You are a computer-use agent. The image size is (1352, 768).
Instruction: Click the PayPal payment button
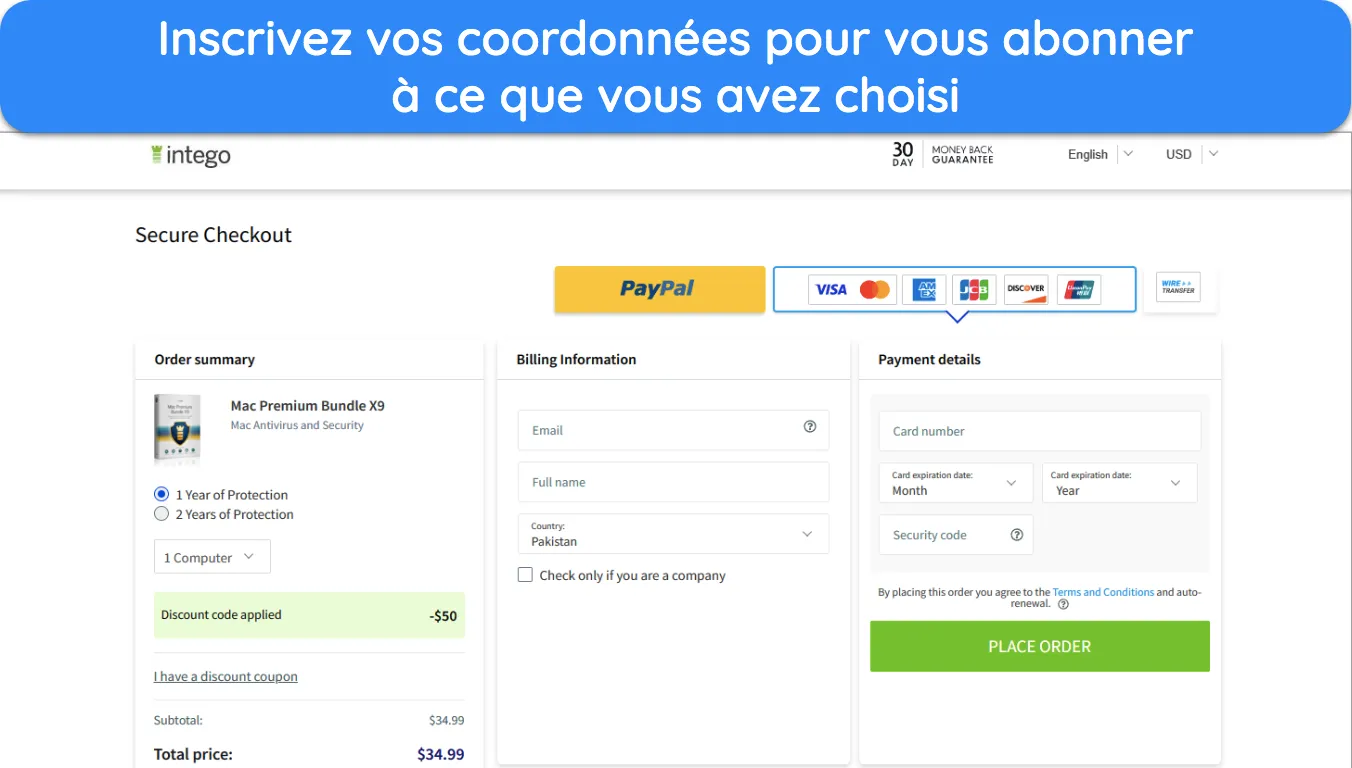pos(660,289)
